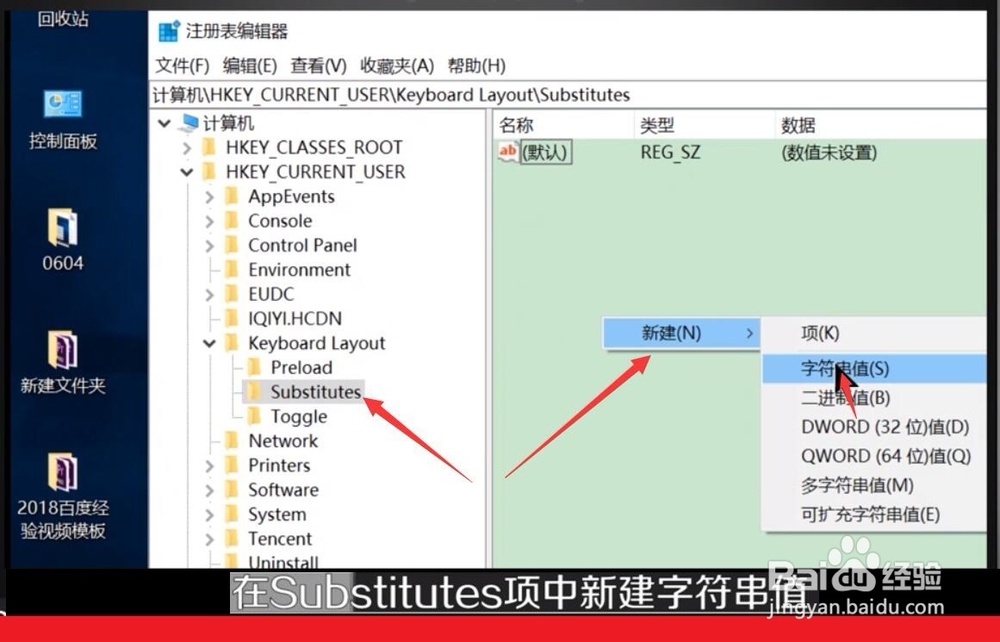Click the Console folder icon
The height and width of the screenshot is (642, 1000).
tap(232, 221)
